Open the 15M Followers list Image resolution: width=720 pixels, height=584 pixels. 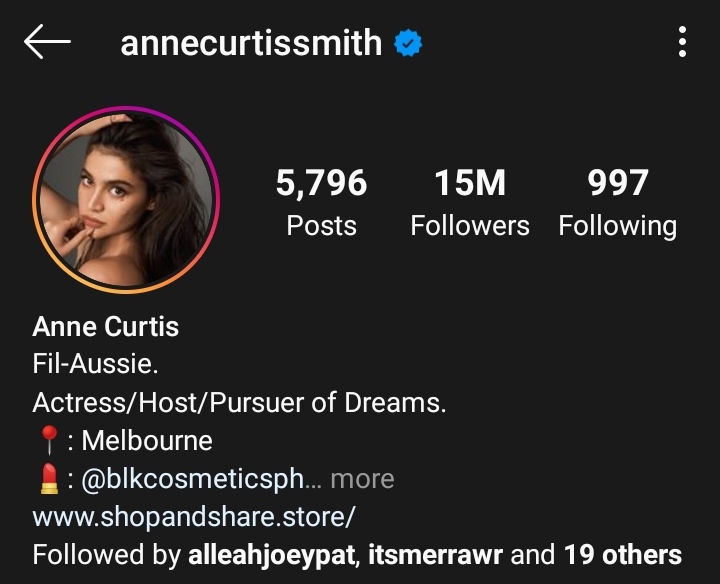[470, 202]
